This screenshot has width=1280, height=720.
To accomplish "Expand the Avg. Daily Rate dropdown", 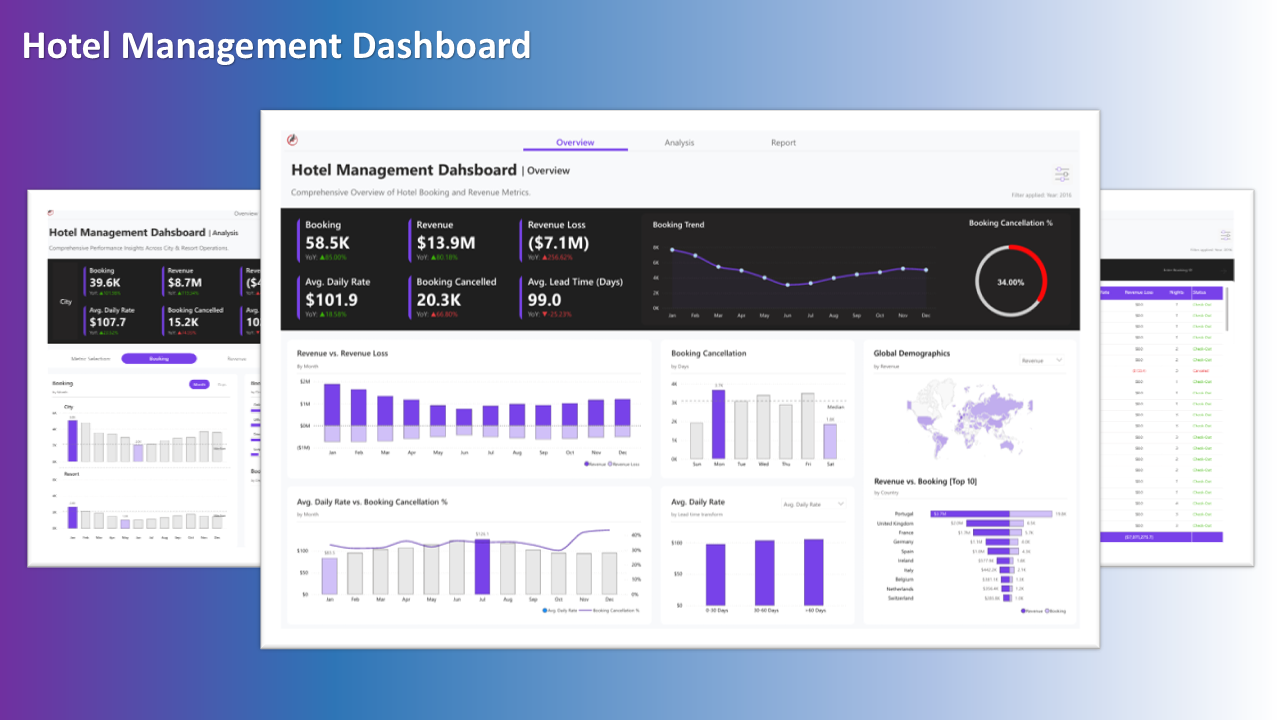I will (813, 504).
